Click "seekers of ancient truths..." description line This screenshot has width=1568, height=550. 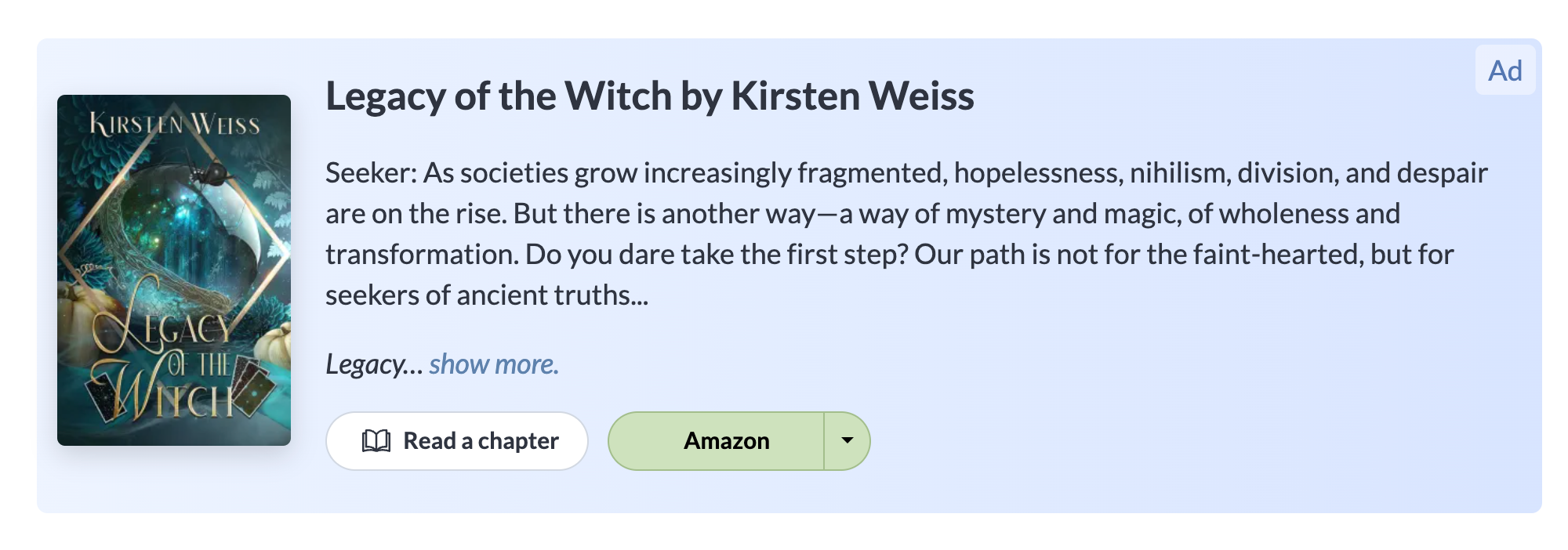point(486,295)
